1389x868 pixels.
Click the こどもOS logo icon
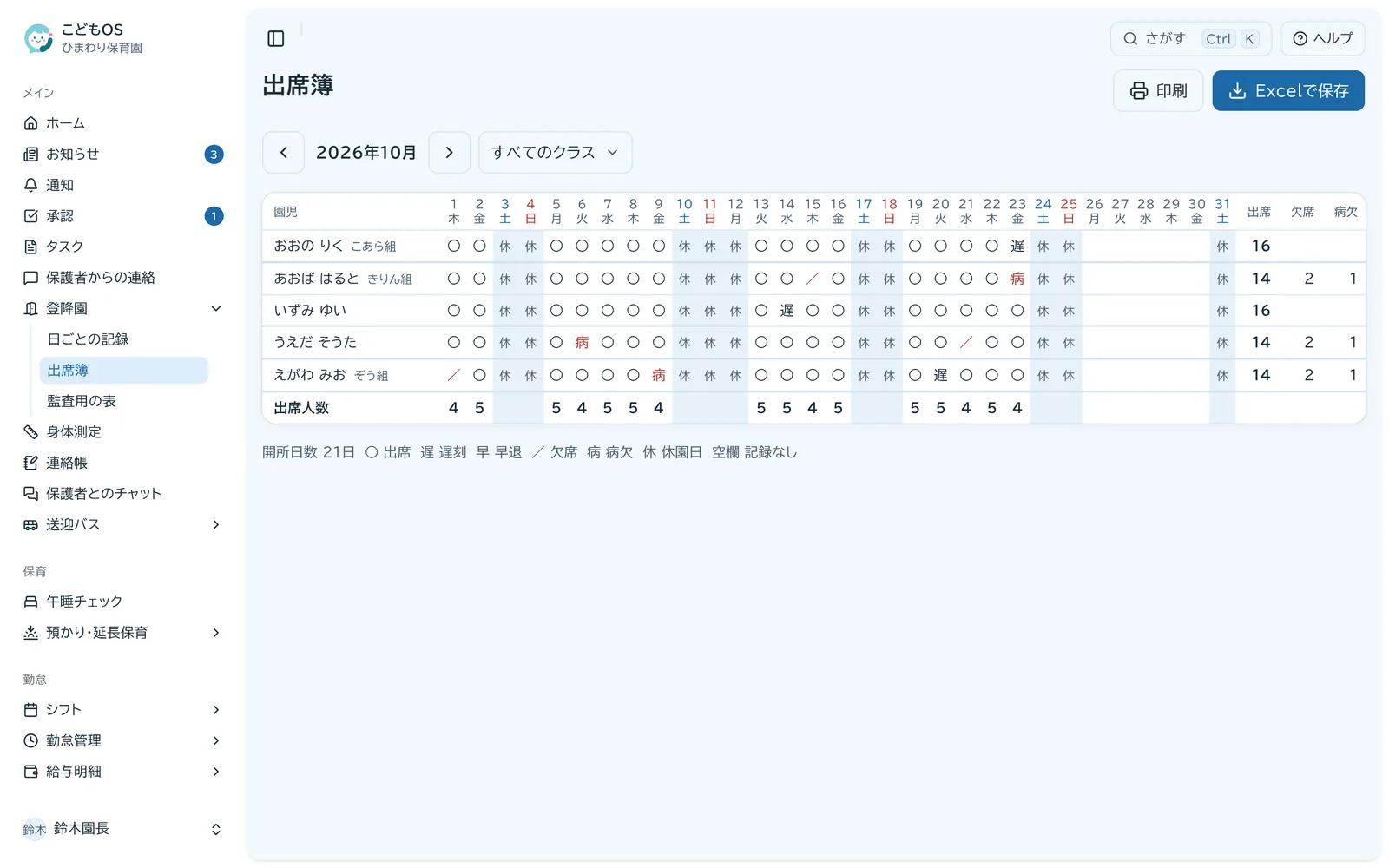point(38,38)
